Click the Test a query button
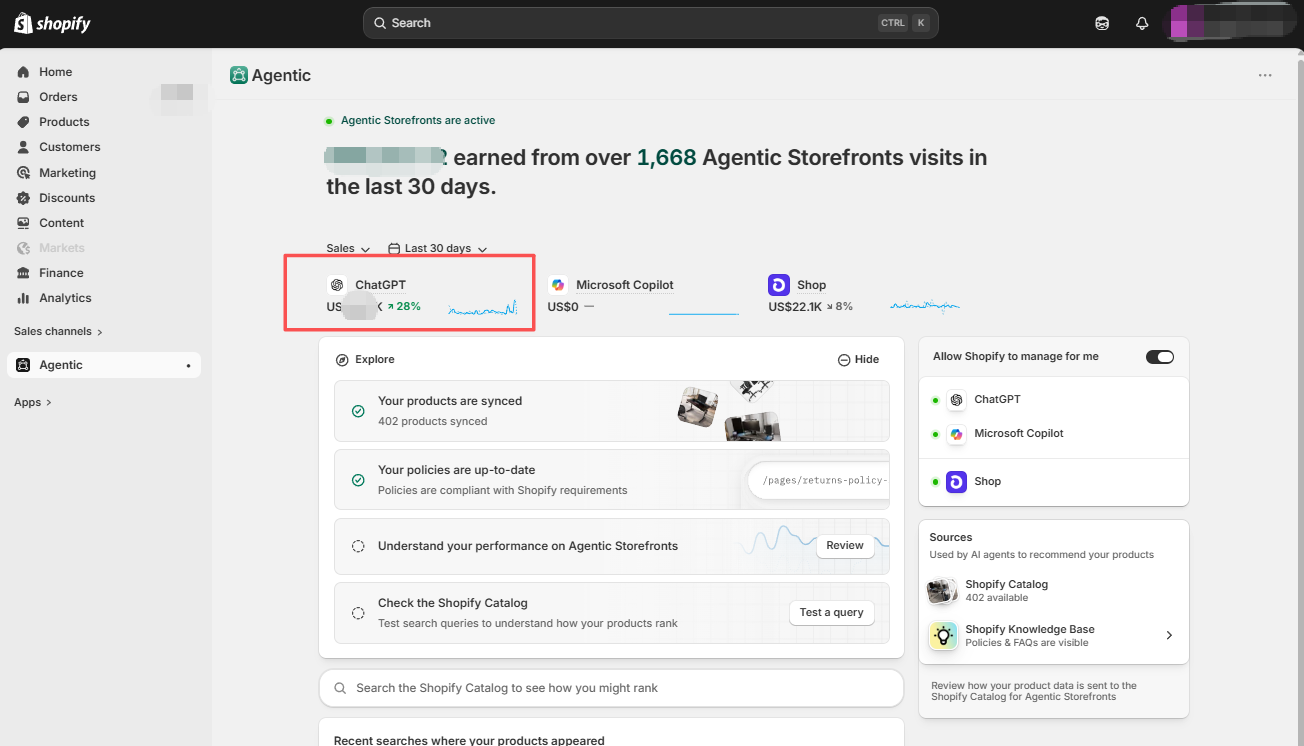Screen dimensions: 1304x746 [x=832, y=612]
